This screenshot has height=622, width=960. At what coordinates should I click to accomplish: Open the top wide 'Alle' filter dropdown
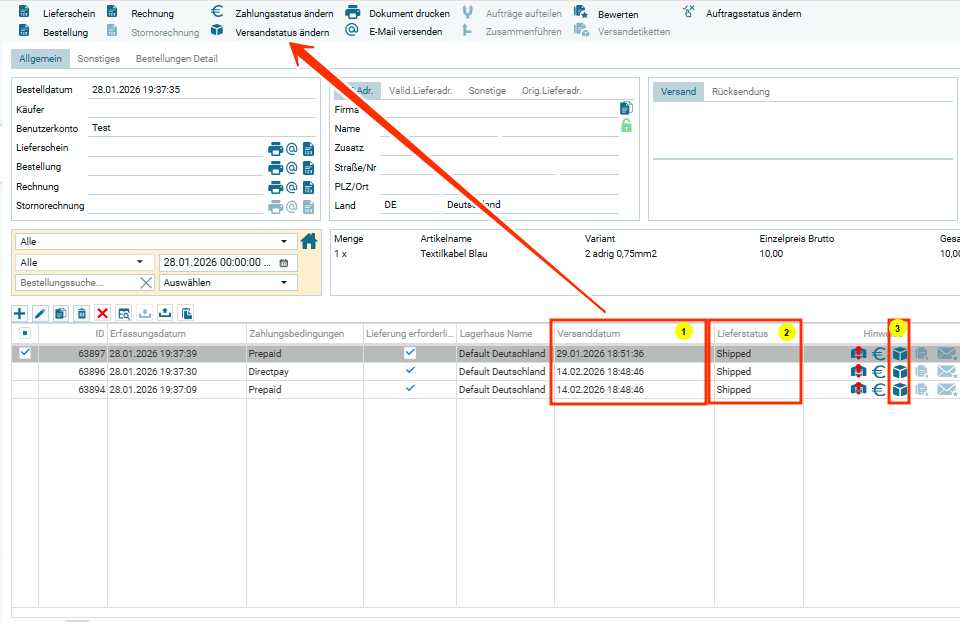coord(156,241)
